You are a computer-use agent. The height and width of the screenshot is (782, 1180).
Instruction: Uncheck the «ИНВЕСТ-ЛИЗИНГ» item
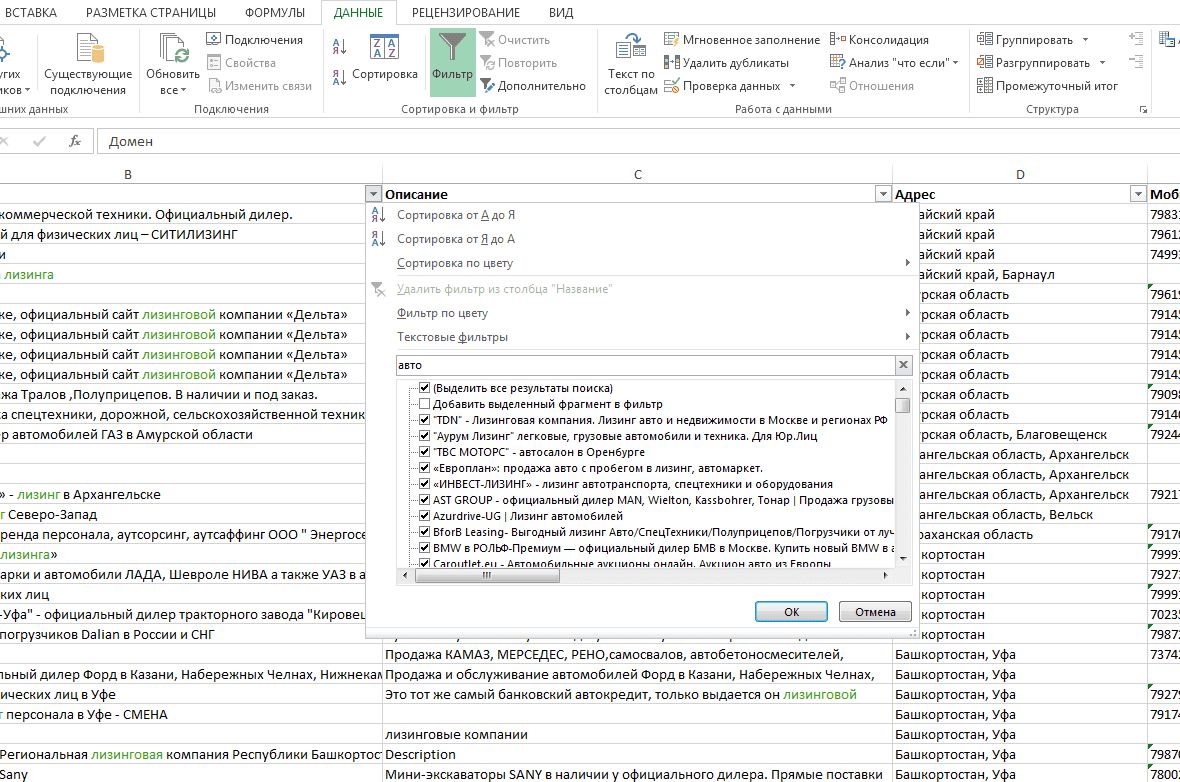[424, 484]
